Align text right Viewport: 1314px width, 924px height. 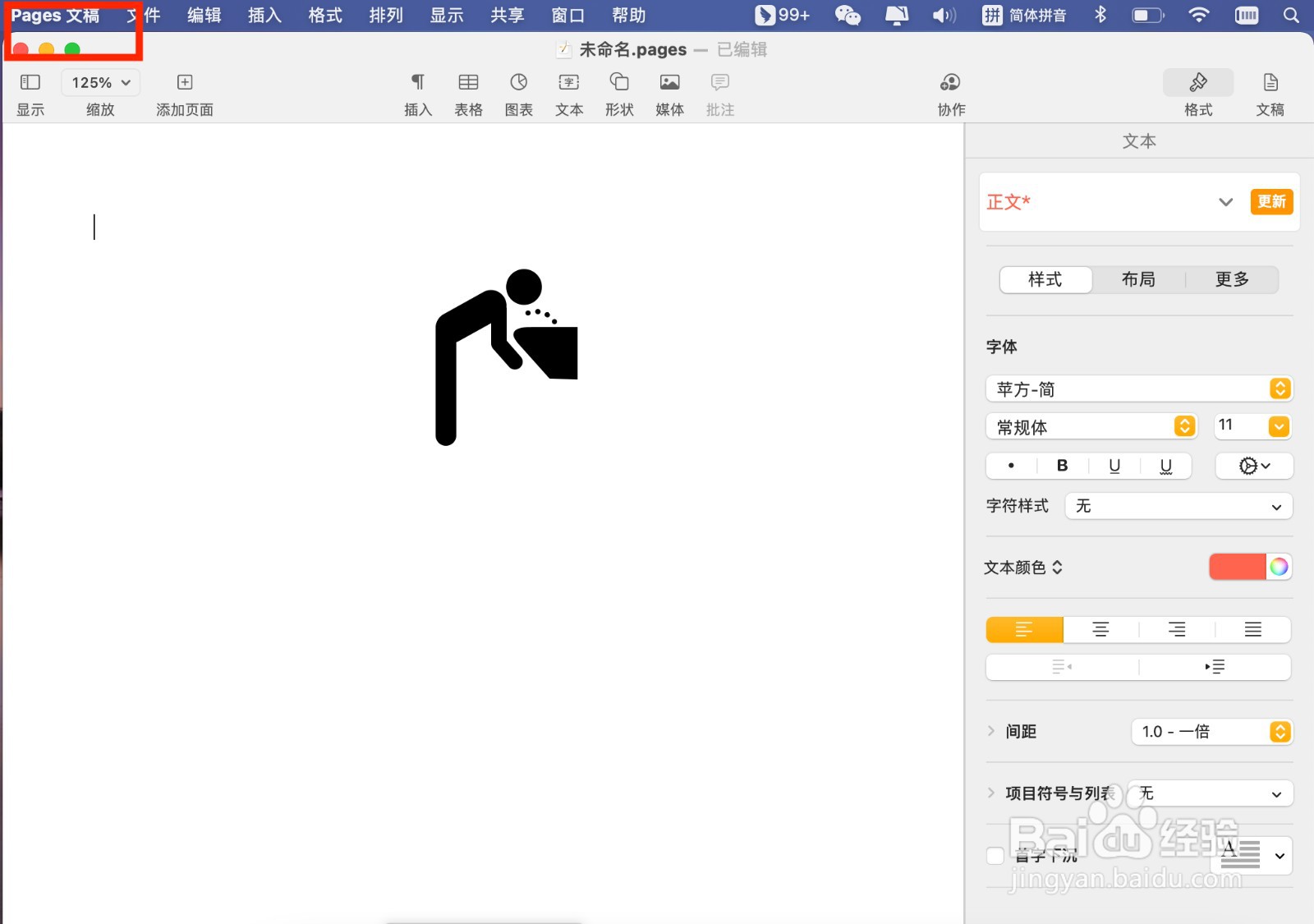(x=1177, y=630)
